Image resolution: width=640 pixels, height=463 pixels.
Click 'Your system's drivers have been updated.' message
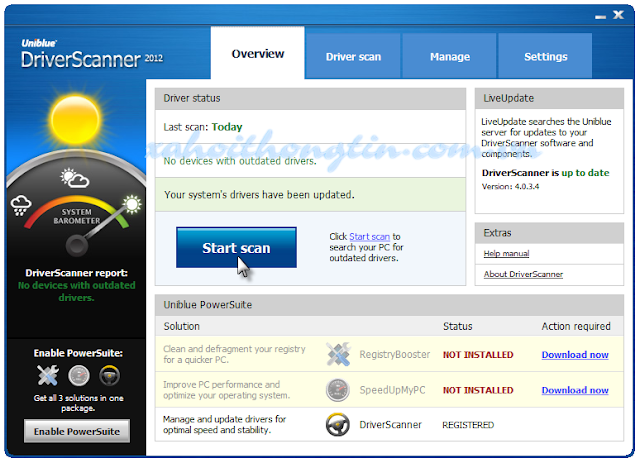259,195
